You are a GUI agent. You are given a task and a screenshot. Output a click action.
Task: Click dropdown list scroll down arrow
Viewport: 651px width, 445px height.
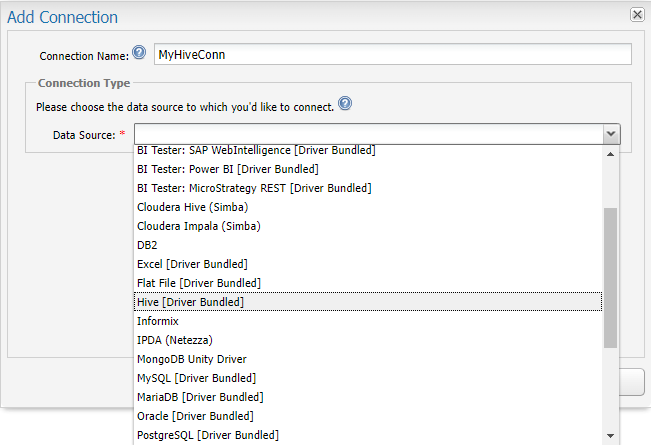[610, 436]
